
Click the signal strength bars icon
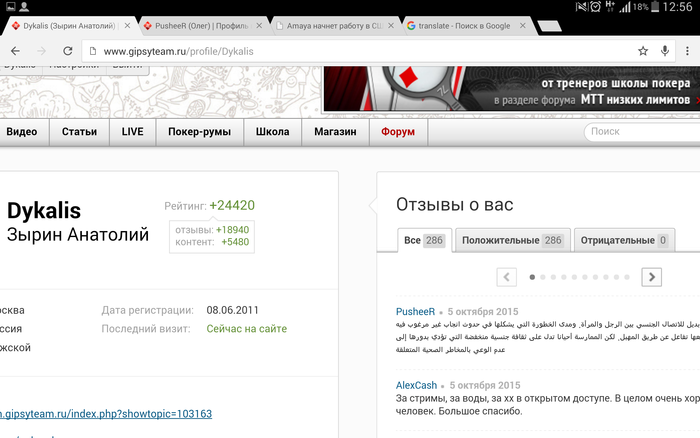[x=625, y=7]
